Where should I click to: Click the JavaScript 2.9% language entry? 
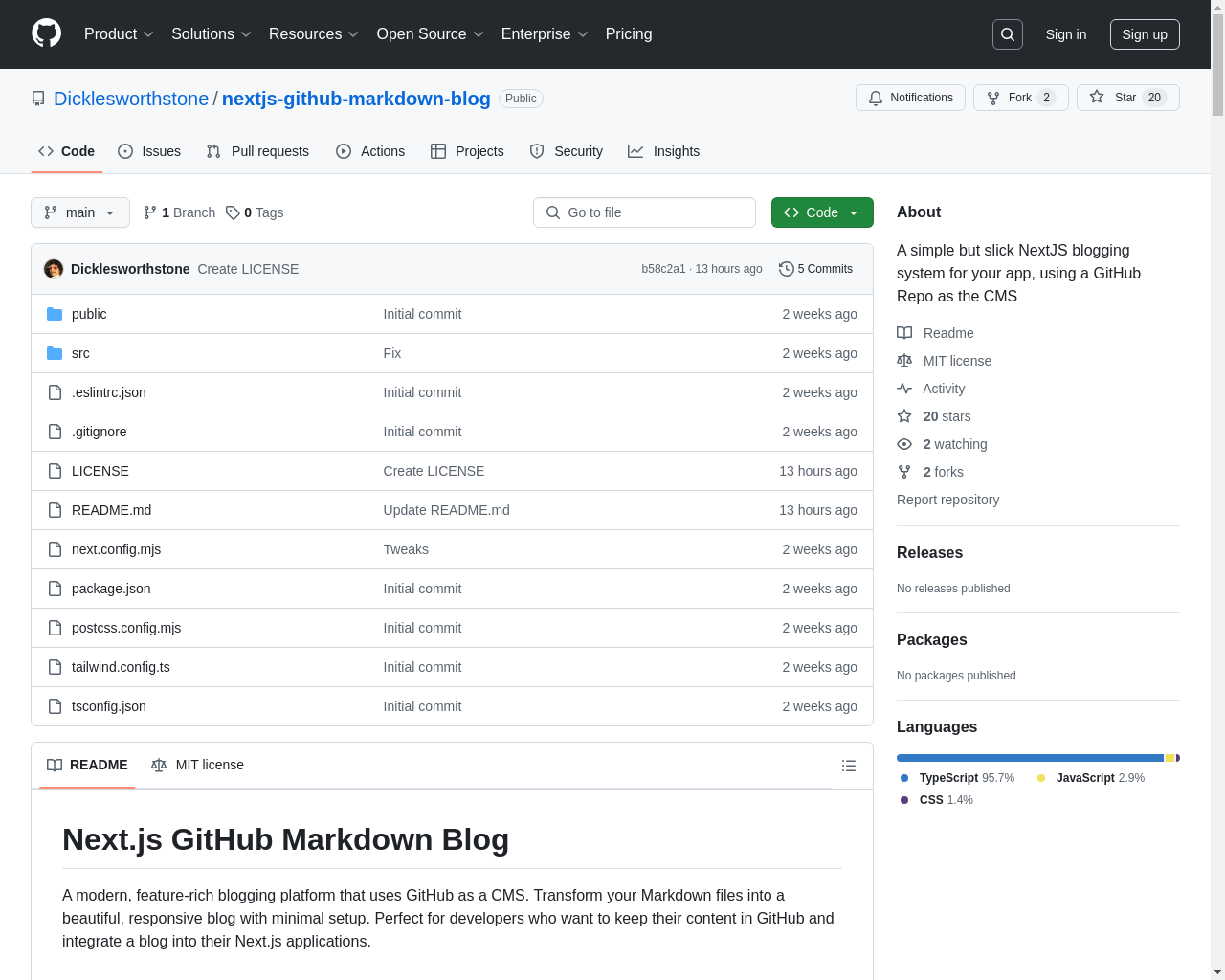(x=1091, y=778)
